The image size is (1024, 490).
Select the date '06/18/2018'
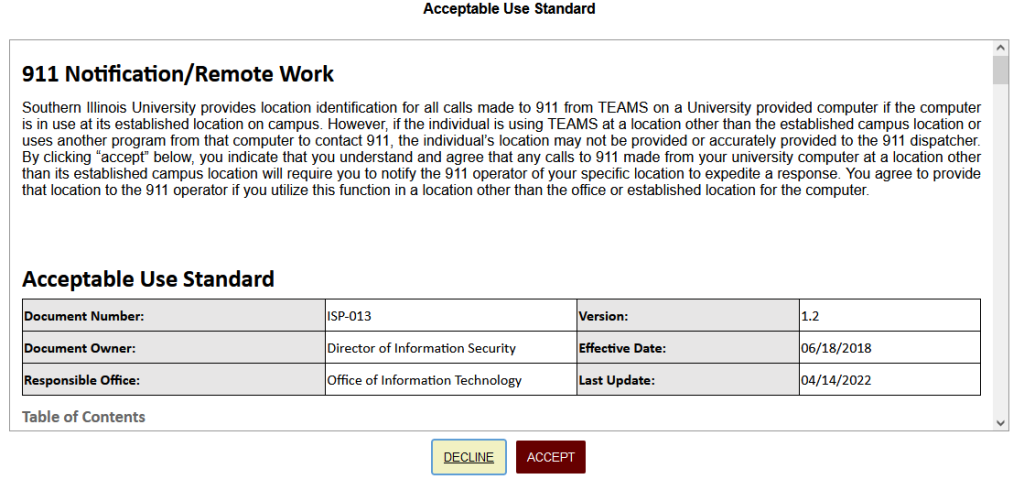point(836,348)
